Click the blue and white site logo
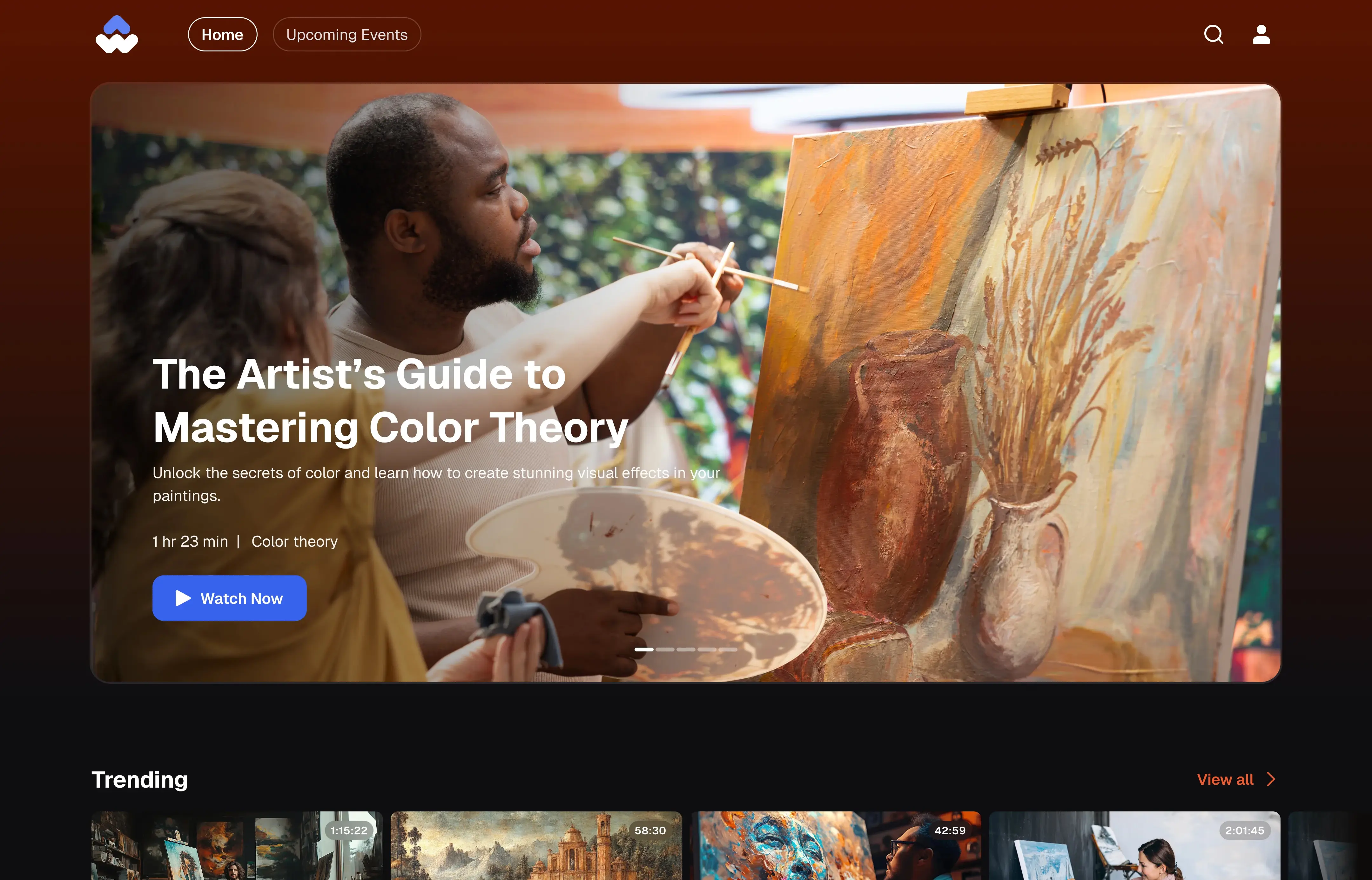The image size is (1372, 880). pos(117,34)
